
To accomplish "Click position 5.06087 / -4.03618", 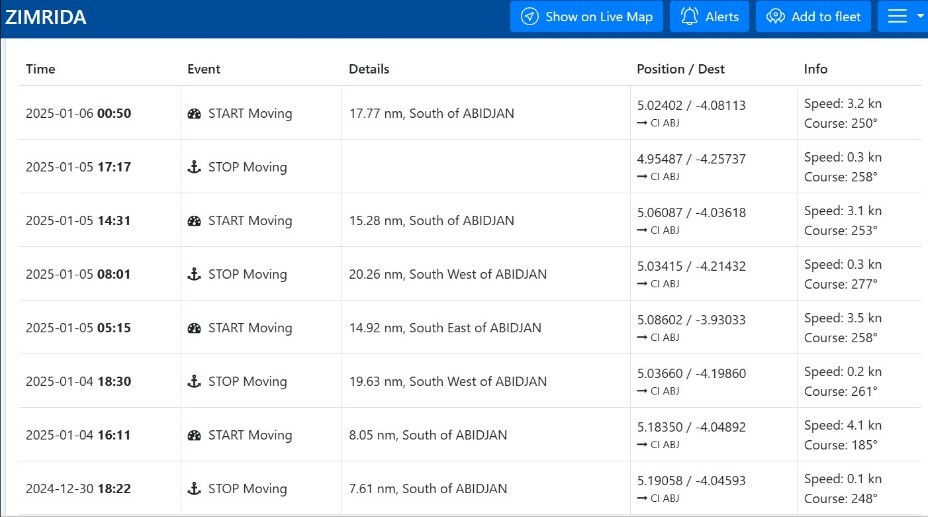I will point(691,212).
